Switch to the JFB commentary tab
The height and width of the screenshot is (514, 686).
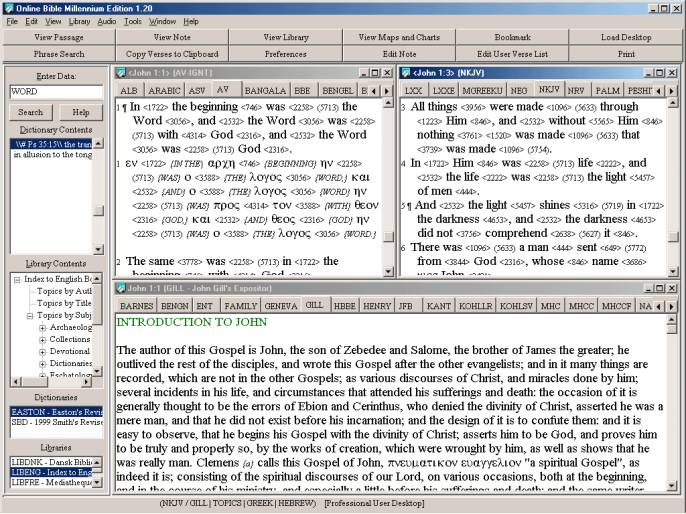pyautogui.click(x=406, y=306)
